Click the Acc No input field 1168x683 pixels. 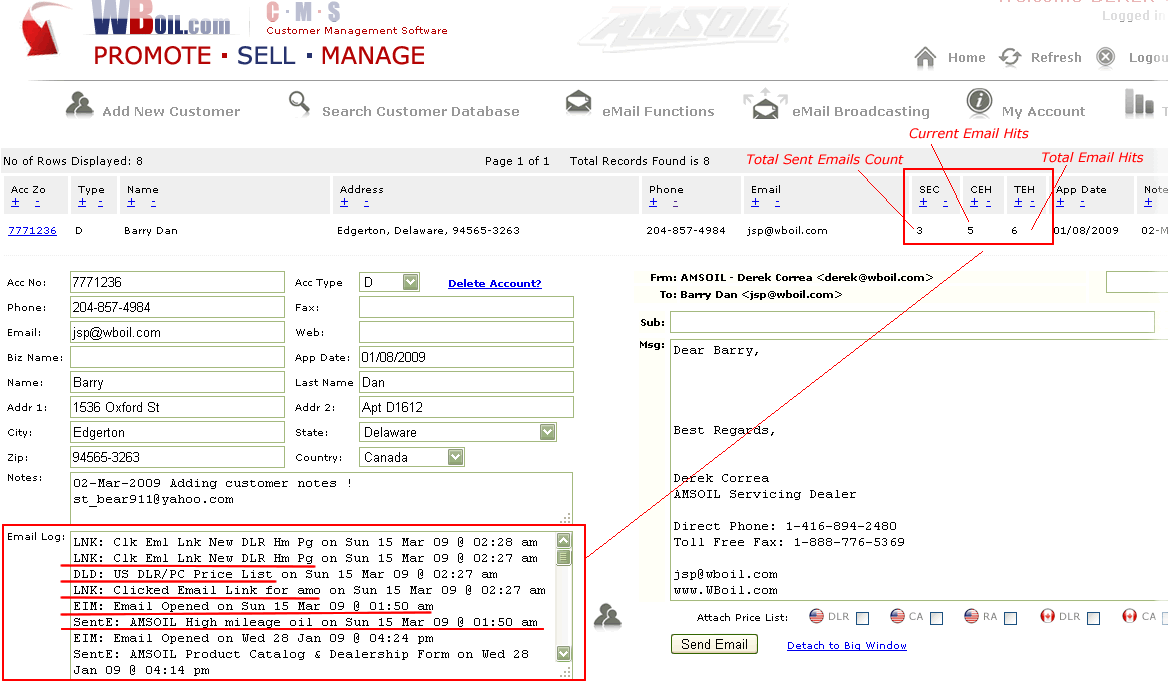click(x=177, y=282)
